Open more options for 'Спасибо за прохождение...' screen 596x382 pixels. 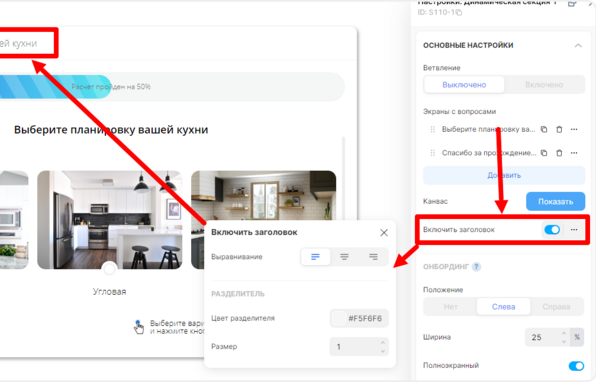click(574, 153)
